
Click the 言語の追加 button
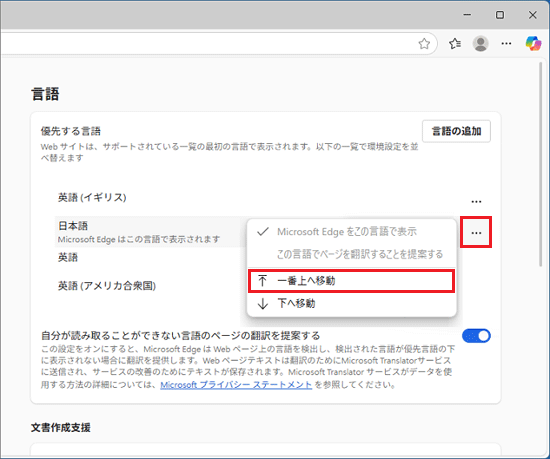456,131
